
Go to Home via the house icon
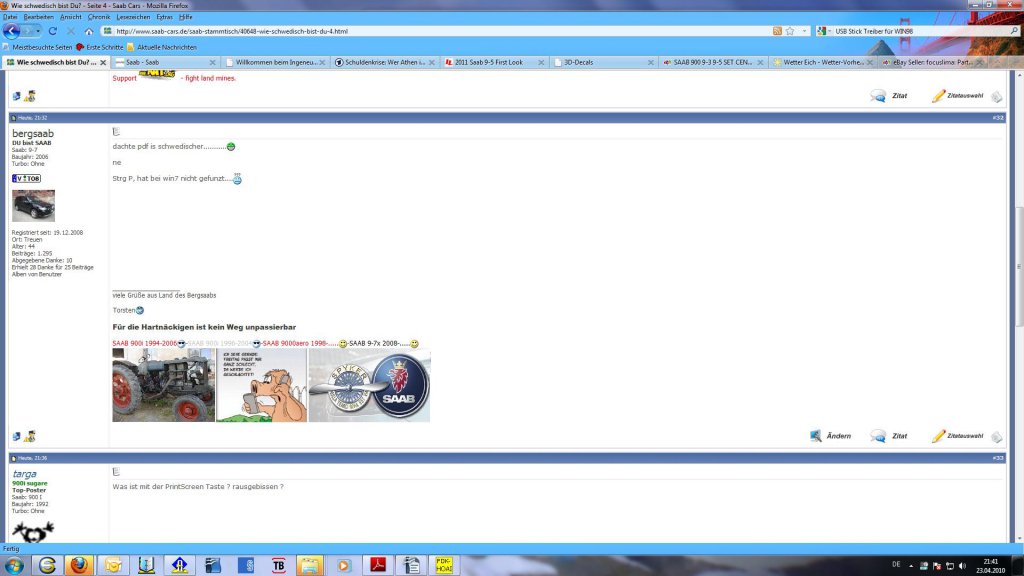pos(89,31)
